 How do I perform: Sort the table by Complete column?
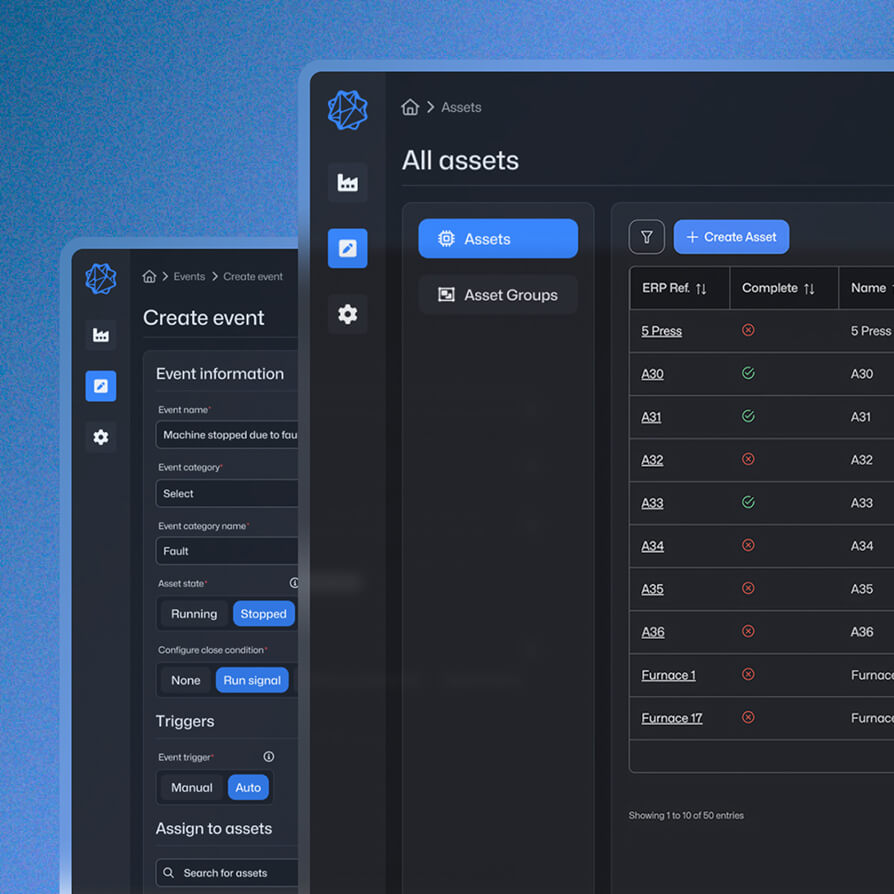click(x=778, y=288)
